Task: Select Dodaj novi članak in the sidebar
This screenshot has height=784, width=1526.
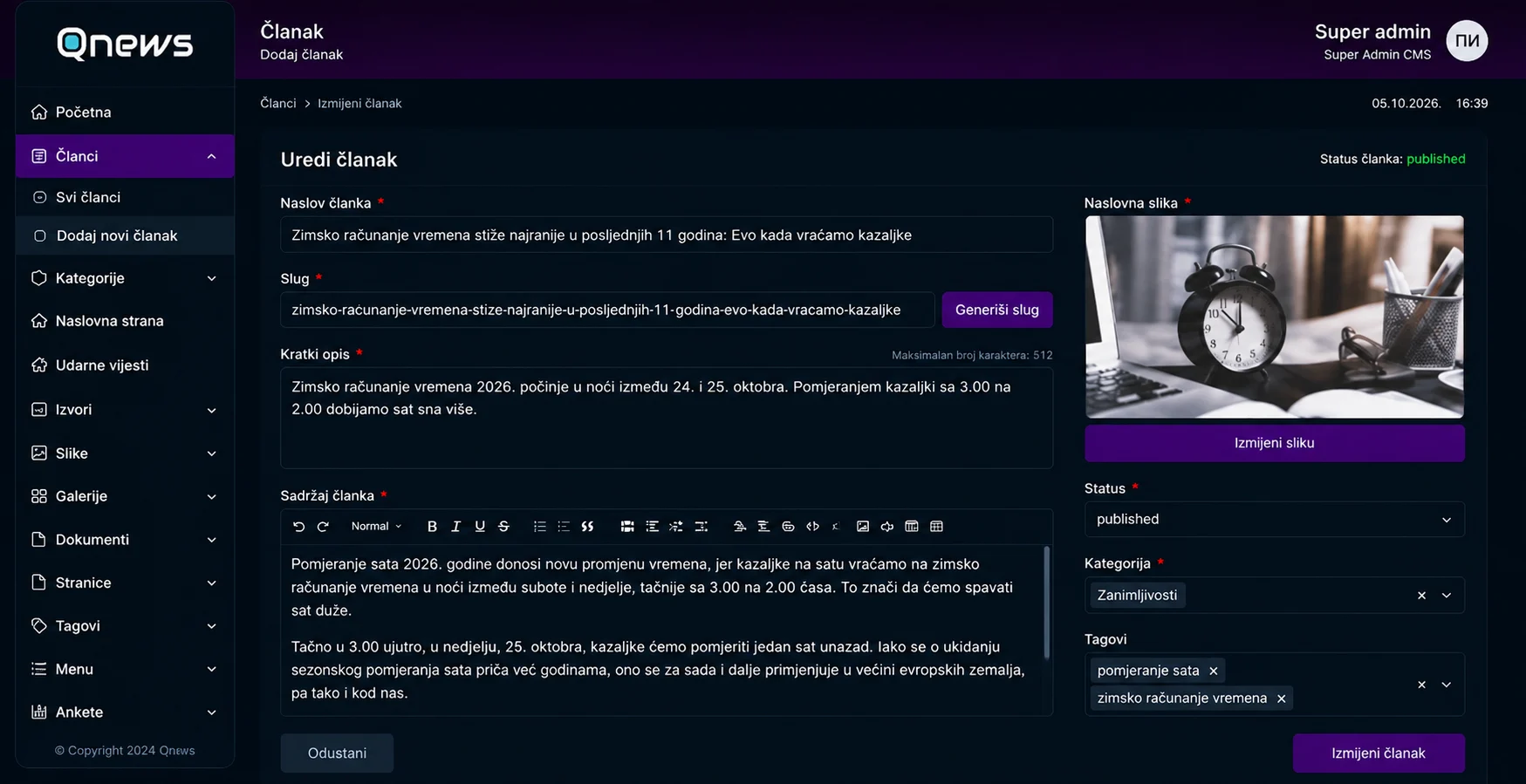Action: [x=125, y=235]
